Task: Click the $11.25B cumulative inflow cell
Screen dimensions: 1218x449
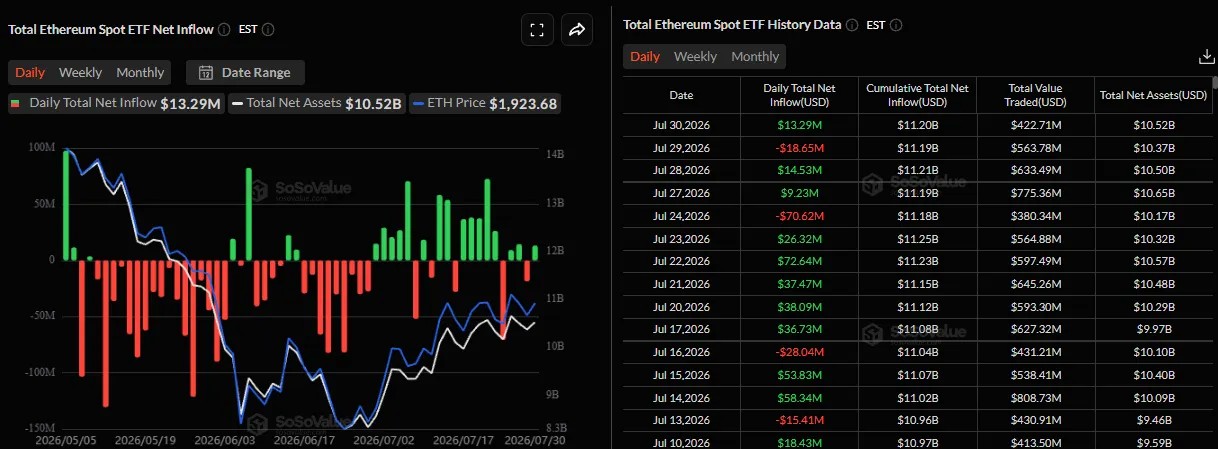Action: pyautogui.click(x=917, y=238)
